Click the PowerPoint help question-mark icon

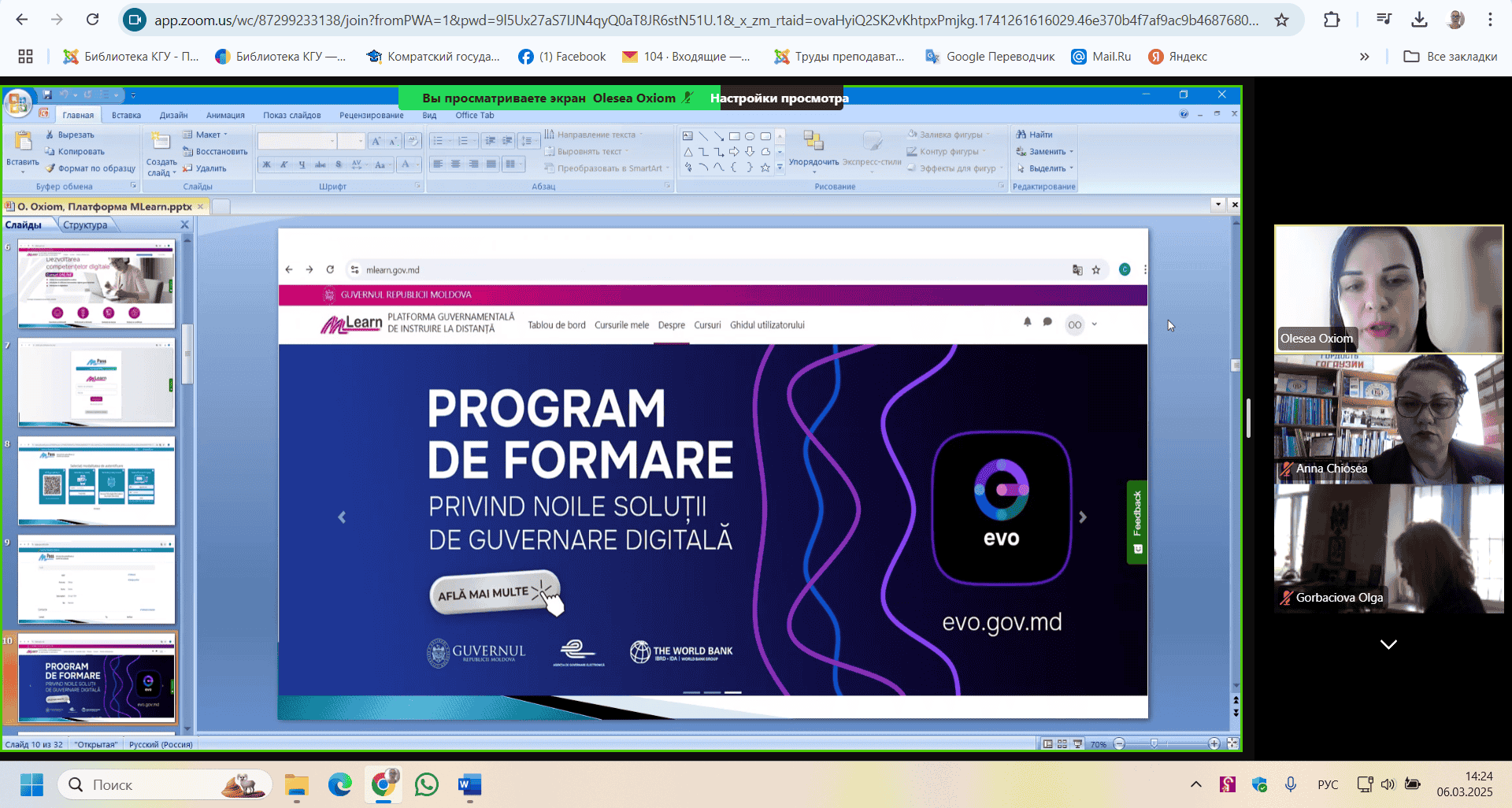(1184, 114)
